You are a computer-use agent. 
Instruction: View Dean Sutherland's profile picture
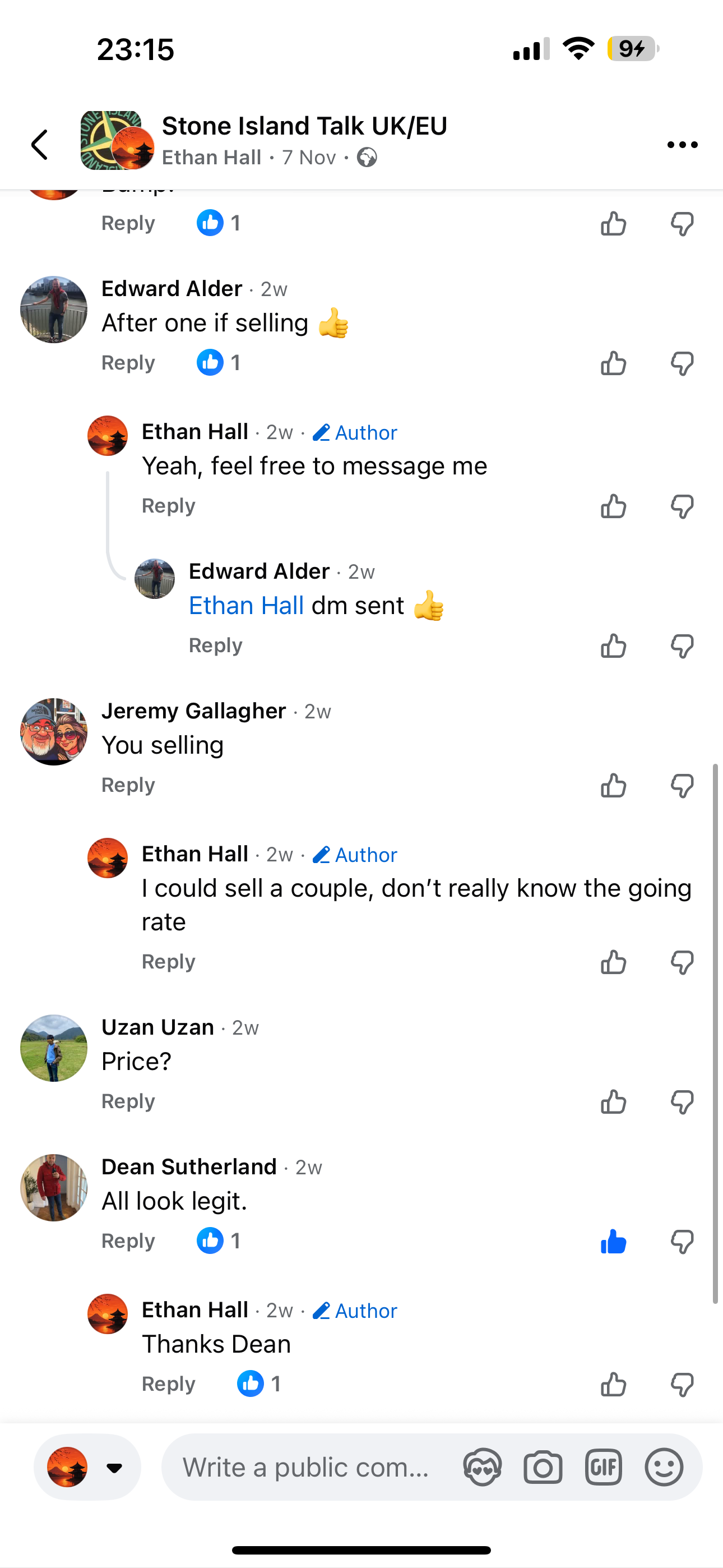click(54, 1188)
